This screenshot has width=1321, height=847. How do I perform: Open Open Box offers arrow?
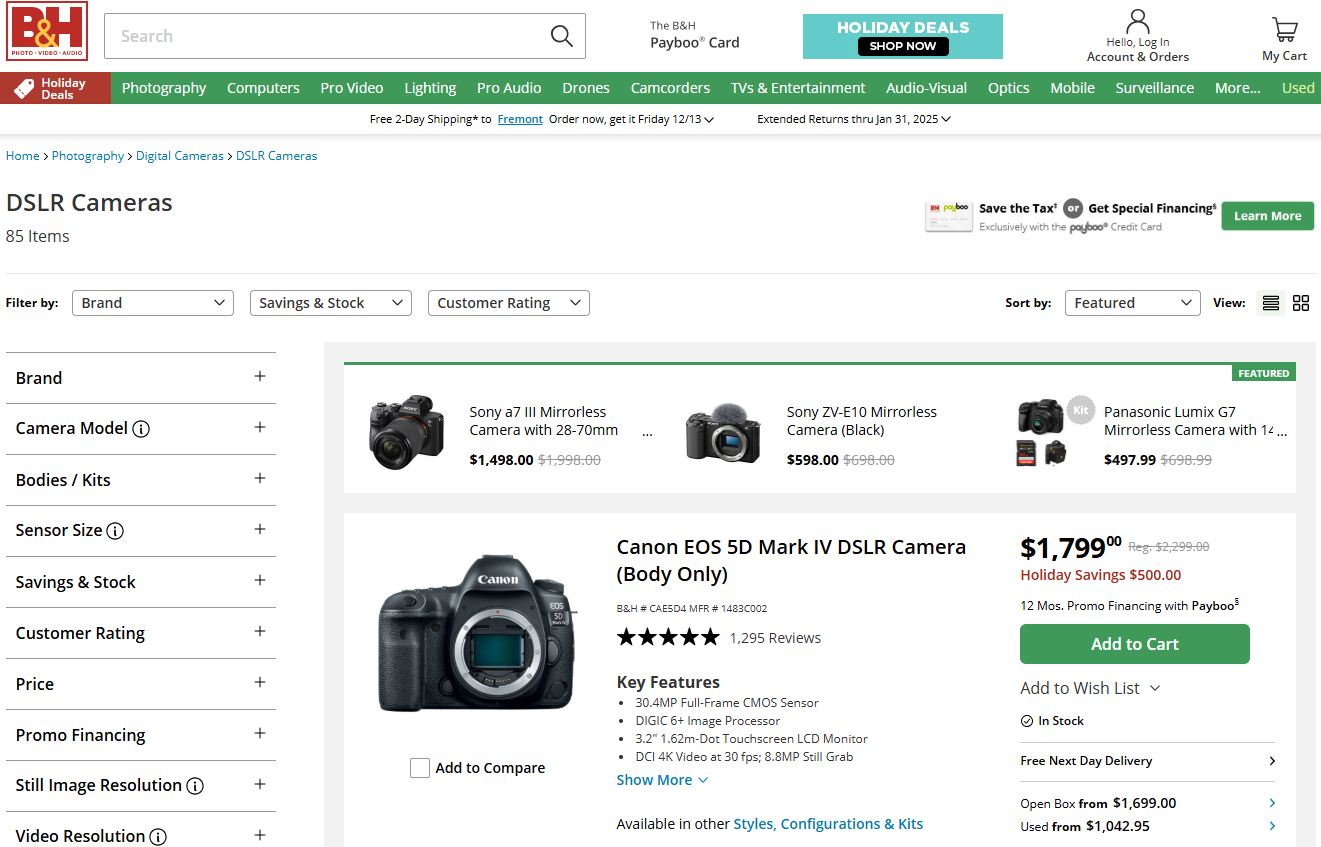pyautogui.click(x=1272, y=803)
